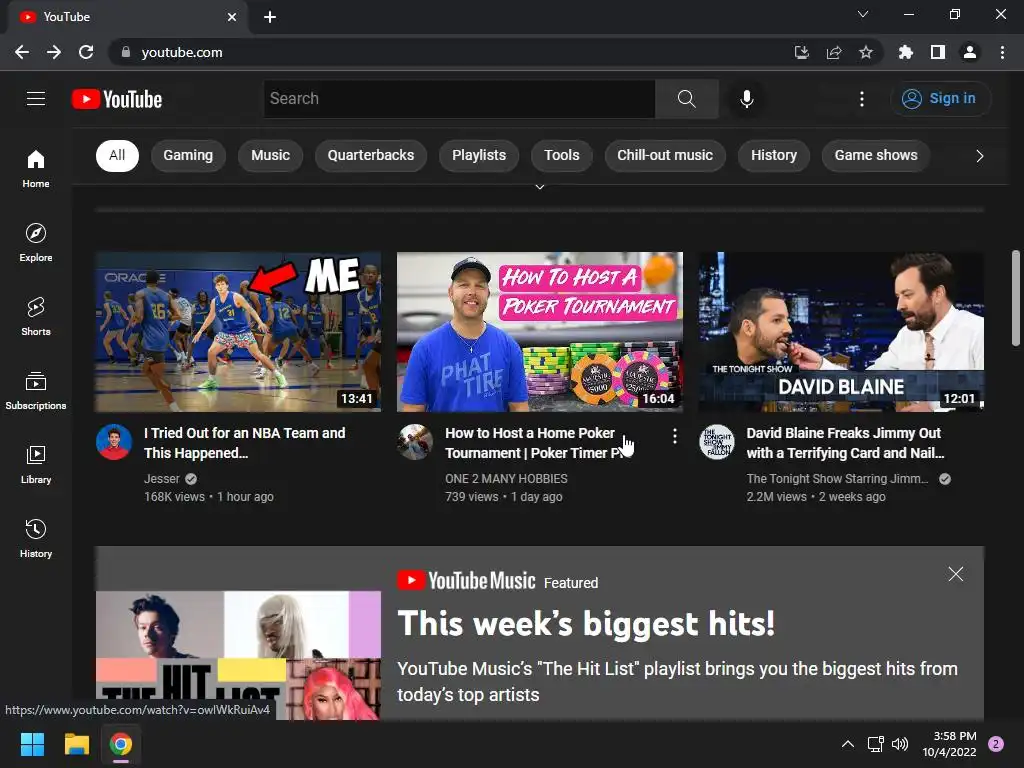The image size is (1024, 768).
Task: Bookmark this page with star
Action: tap(865, 52)
